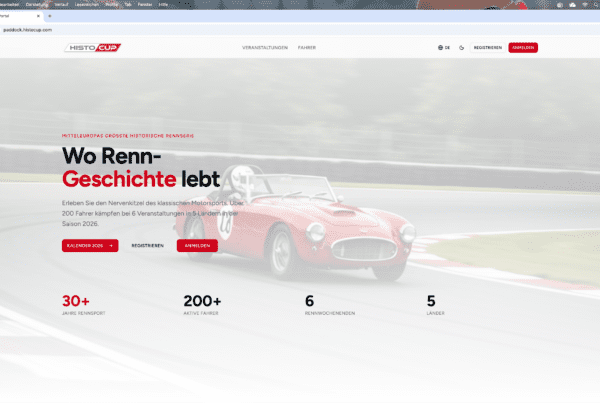Click Registrieren below the hero text
The height and width of the screenshot is (403, 600).
point(147,245)
